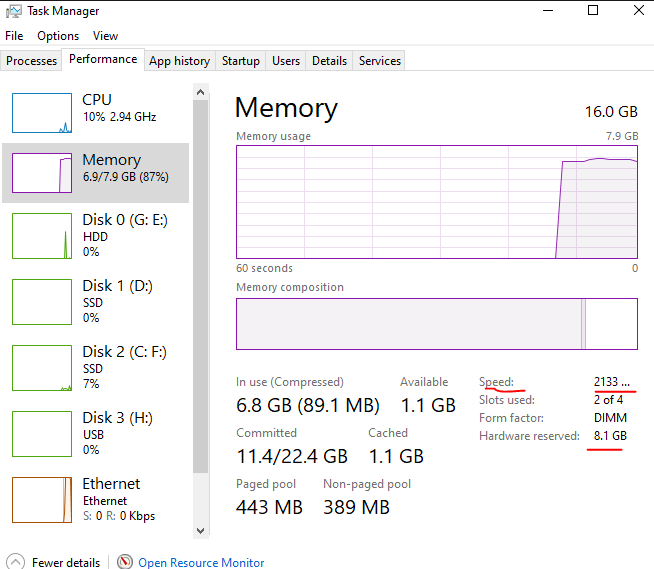Image resolution: width=654 pixels, height=569 pixels.
Task: Switch to the Startup tab
Action: [x=241, y=61]
